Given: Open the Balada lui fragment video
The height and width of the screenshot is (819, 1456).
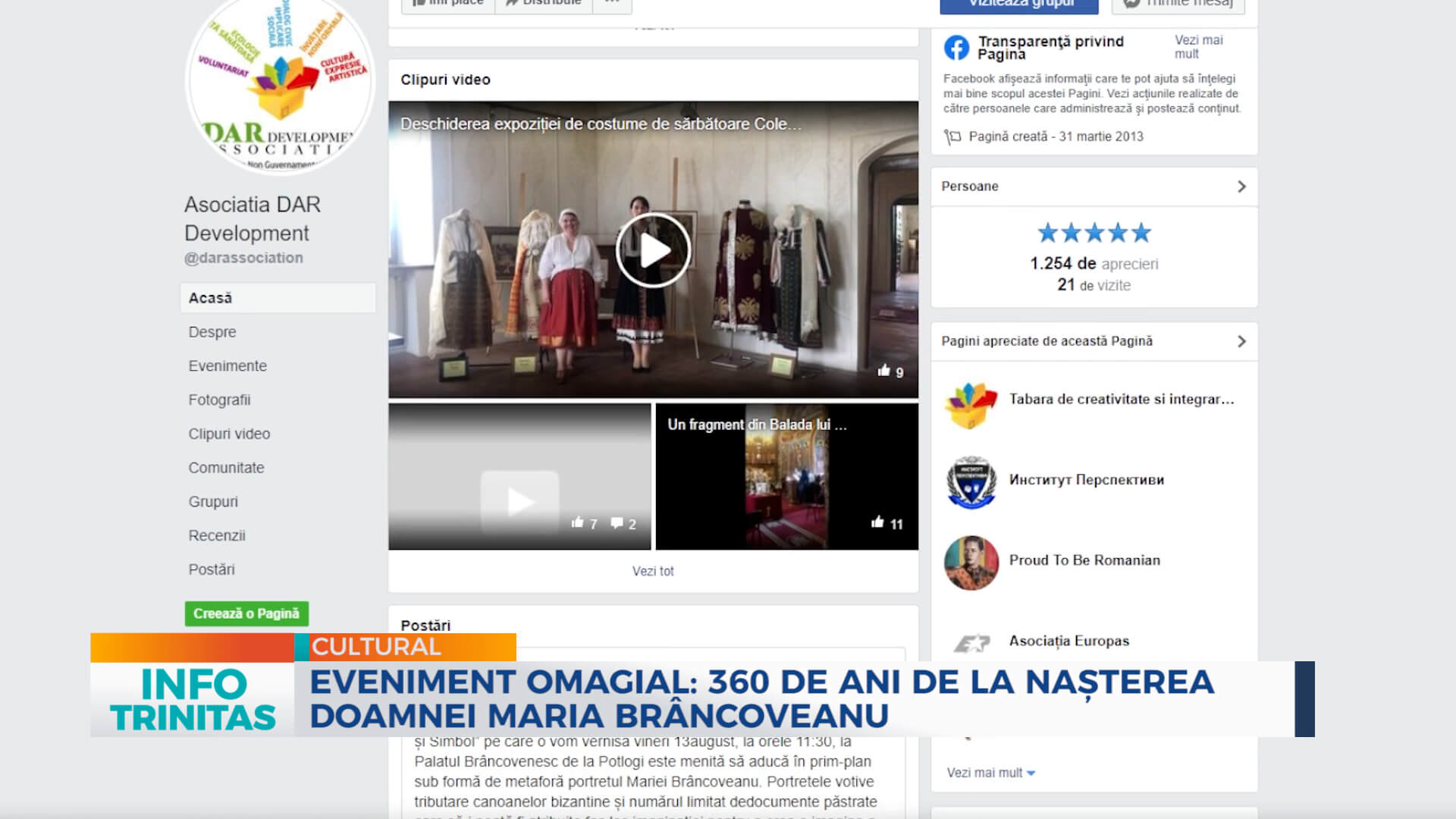Looking at the screenshot, I should (786, 476).
